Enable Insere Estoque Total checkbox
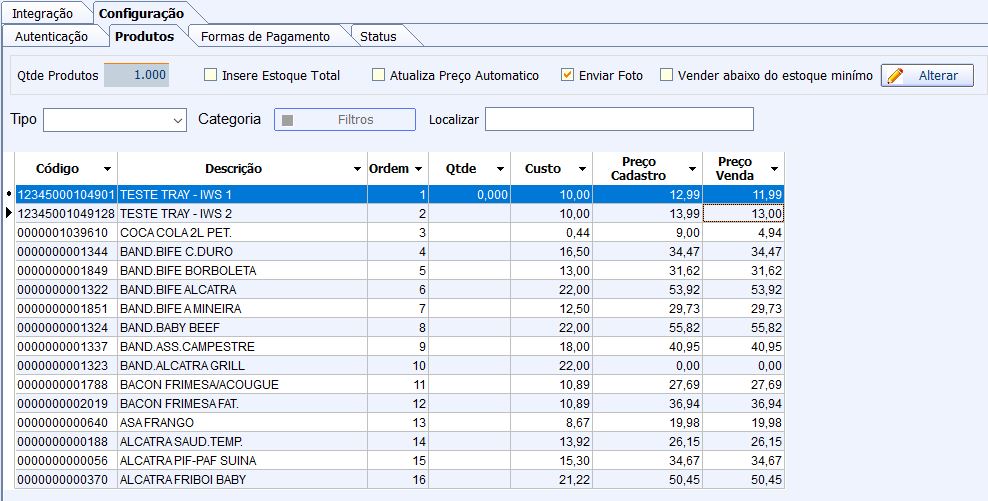Viewport: 988px width, 501px height. tap(210, 75)
